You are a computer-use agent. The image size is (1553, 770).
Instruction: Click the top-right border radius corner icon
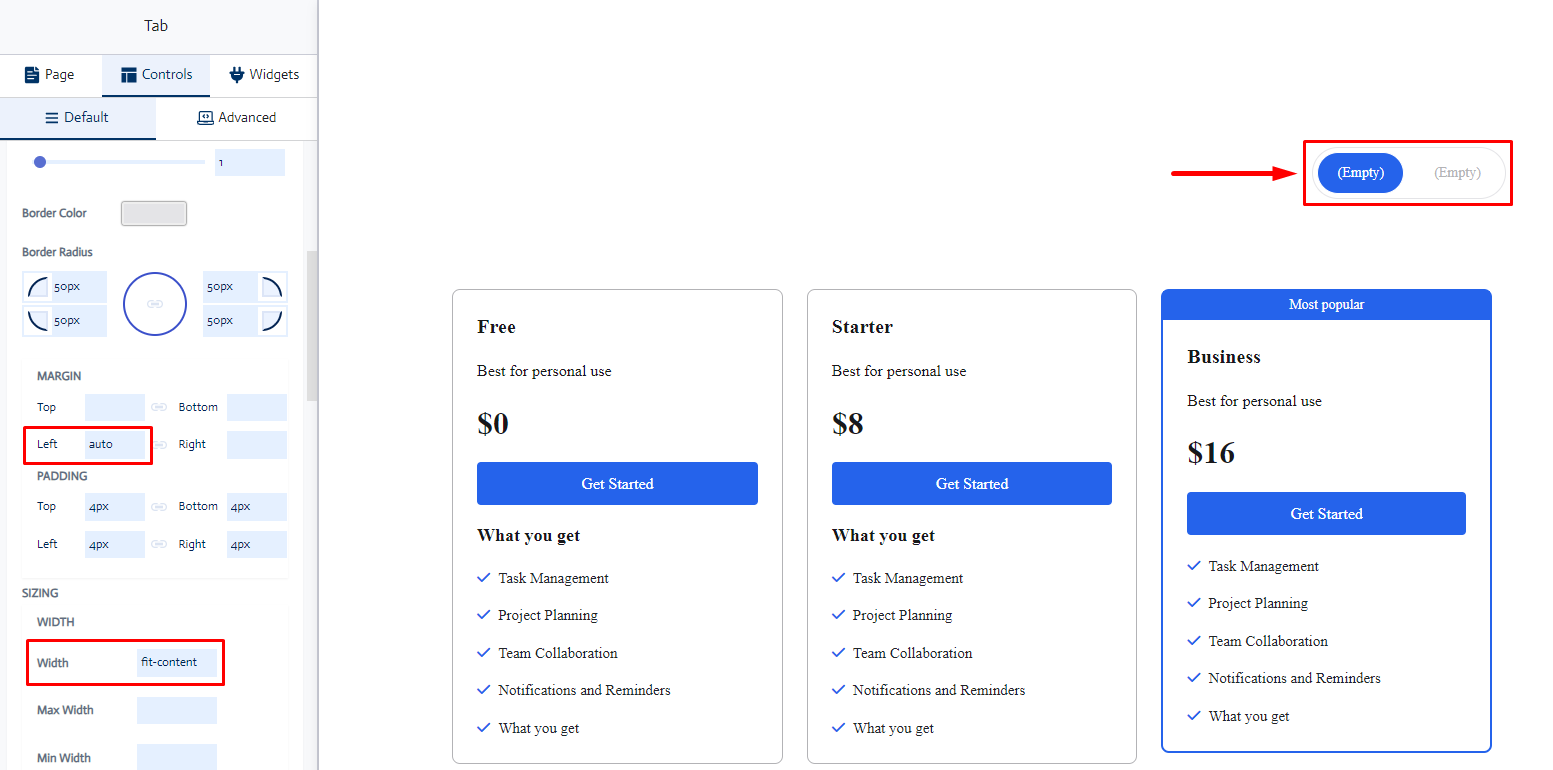click(271, 288)
